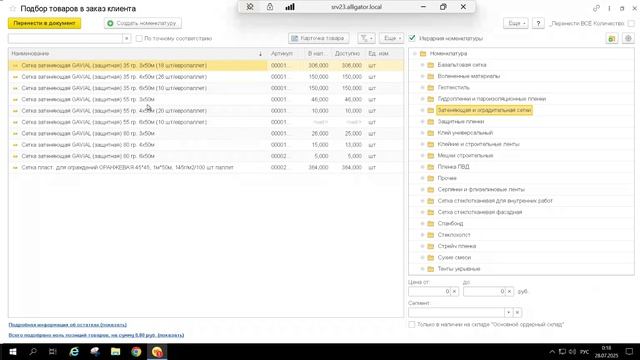Expand the 'Сухие смеси' folder node

(422, 258)
